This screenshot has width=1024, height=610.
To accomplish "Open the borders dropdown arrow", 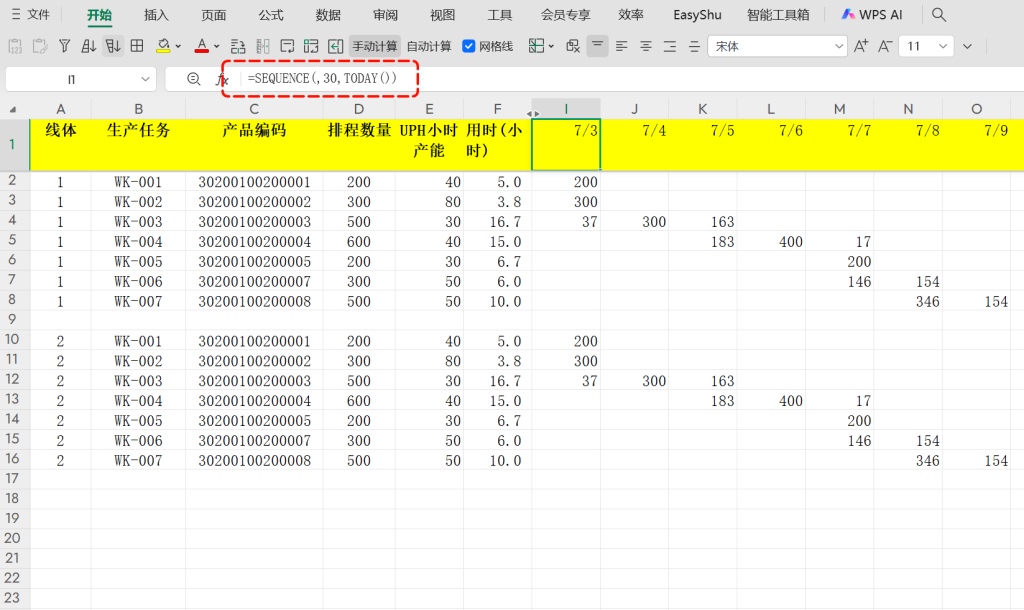I will pos(551,46).
